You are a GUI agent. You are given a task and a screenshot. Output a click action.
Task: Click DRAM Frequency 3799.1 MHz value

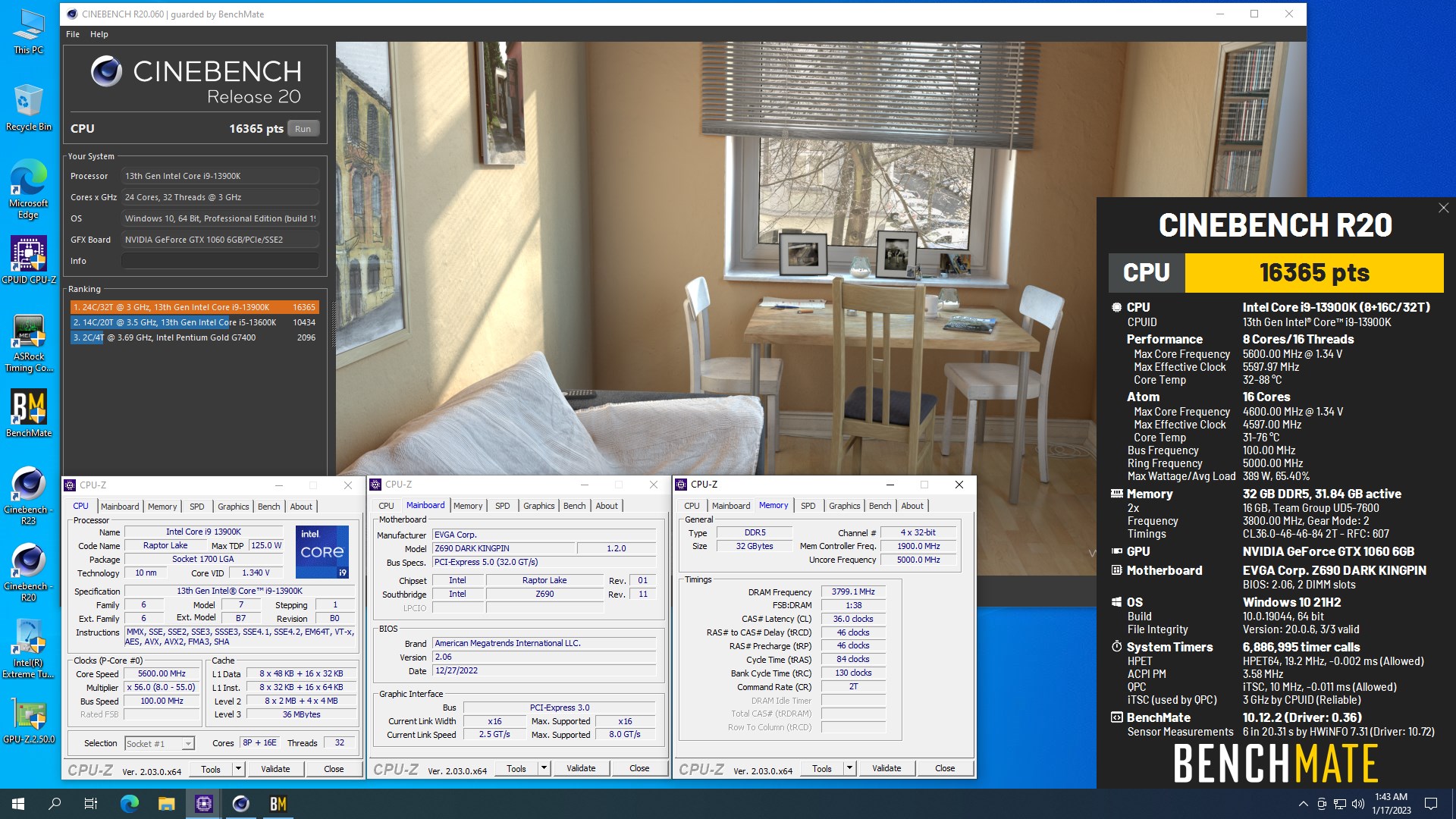(853, 592)
